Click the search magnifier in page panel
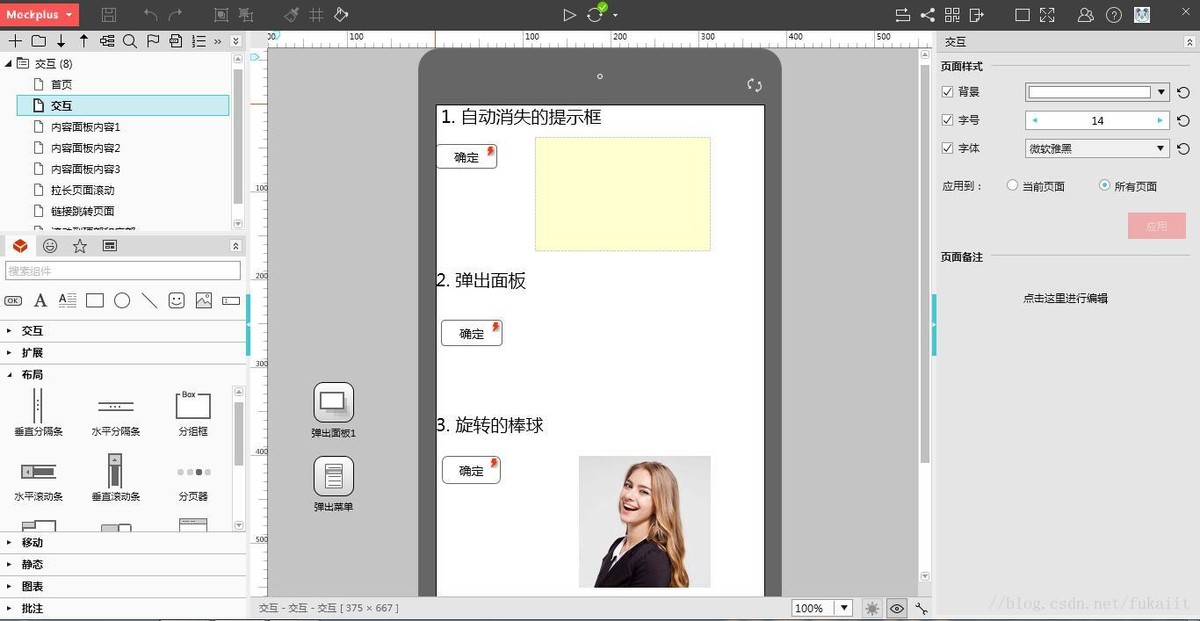 coord(130,41)
